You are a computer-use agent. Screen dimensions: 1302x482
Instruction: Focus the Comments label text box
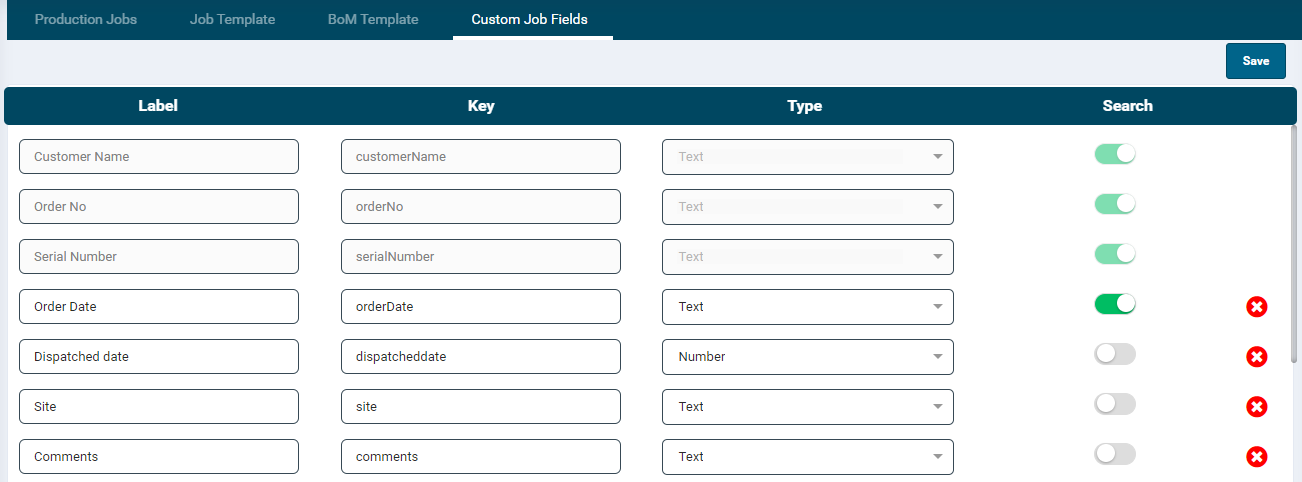tap(159, 457)
